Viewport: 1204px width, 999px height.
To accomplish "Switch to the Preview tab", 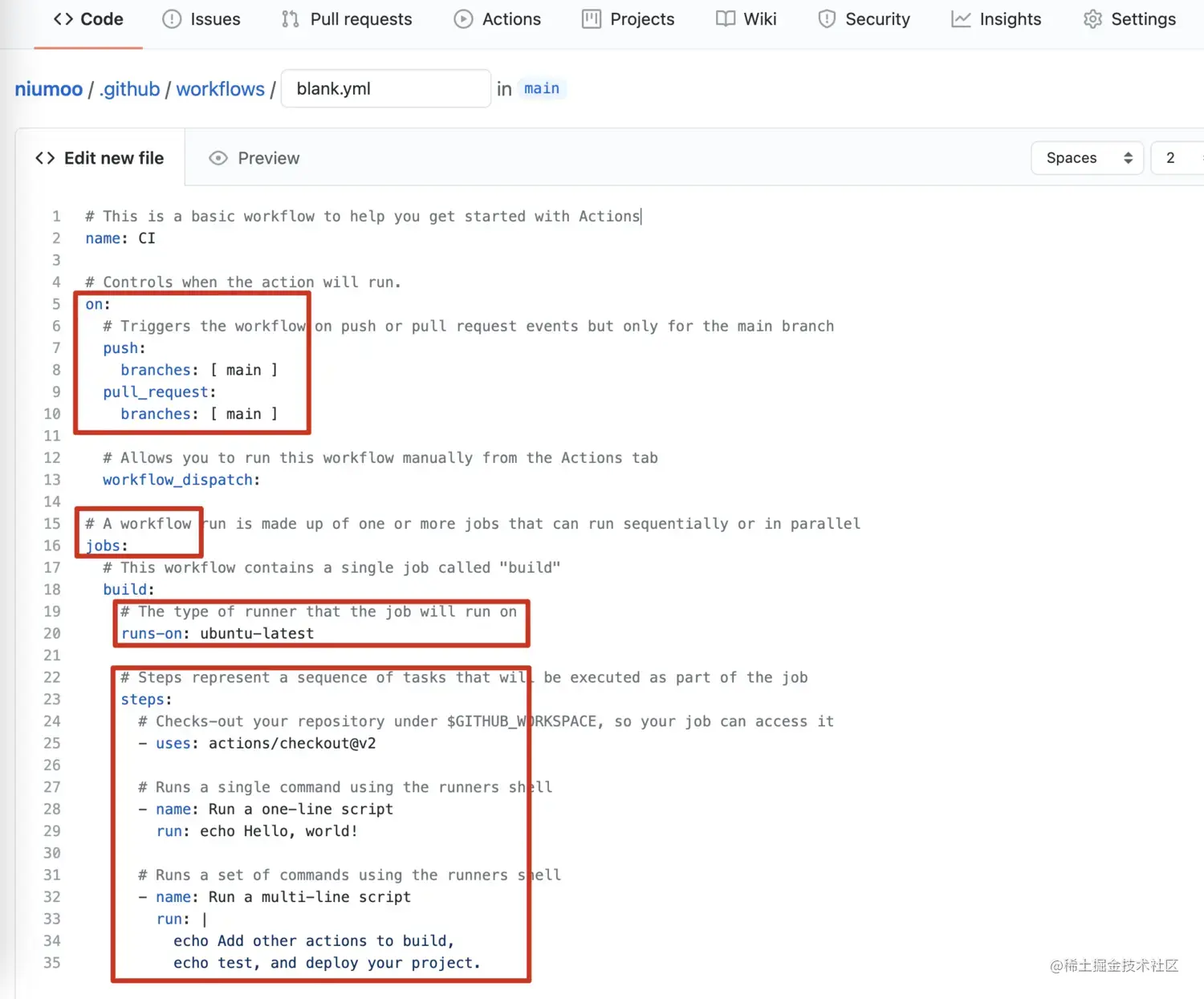I will click(x=254, y=158).
